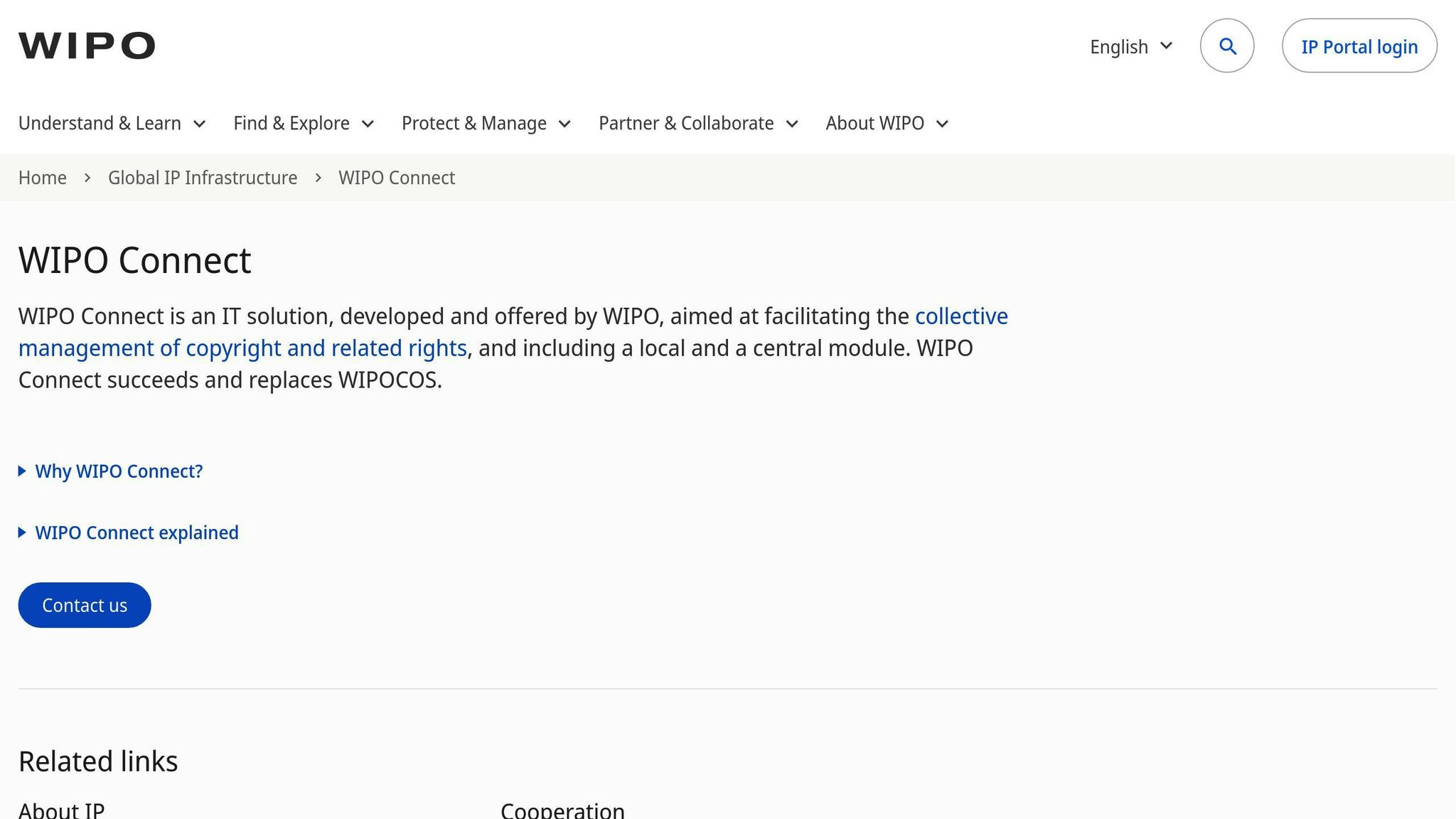
Task: Click the About IP heading text
Action: click(x=62, y=810)
